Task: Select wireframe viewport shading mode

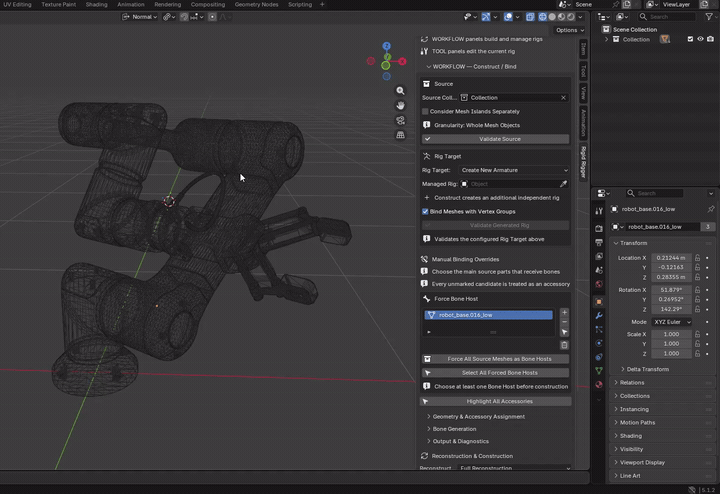Action: (543, 17)
